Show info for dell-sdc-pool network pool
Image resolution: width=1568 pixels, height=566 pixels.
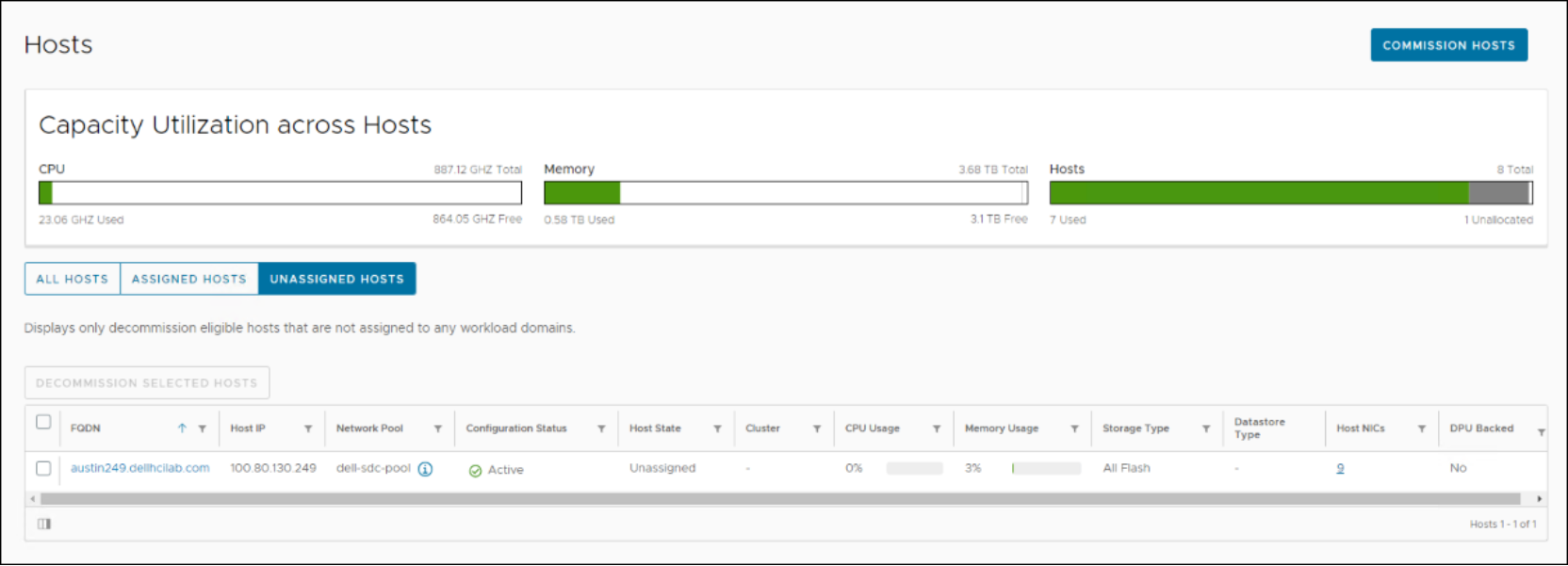pos(425,469)
